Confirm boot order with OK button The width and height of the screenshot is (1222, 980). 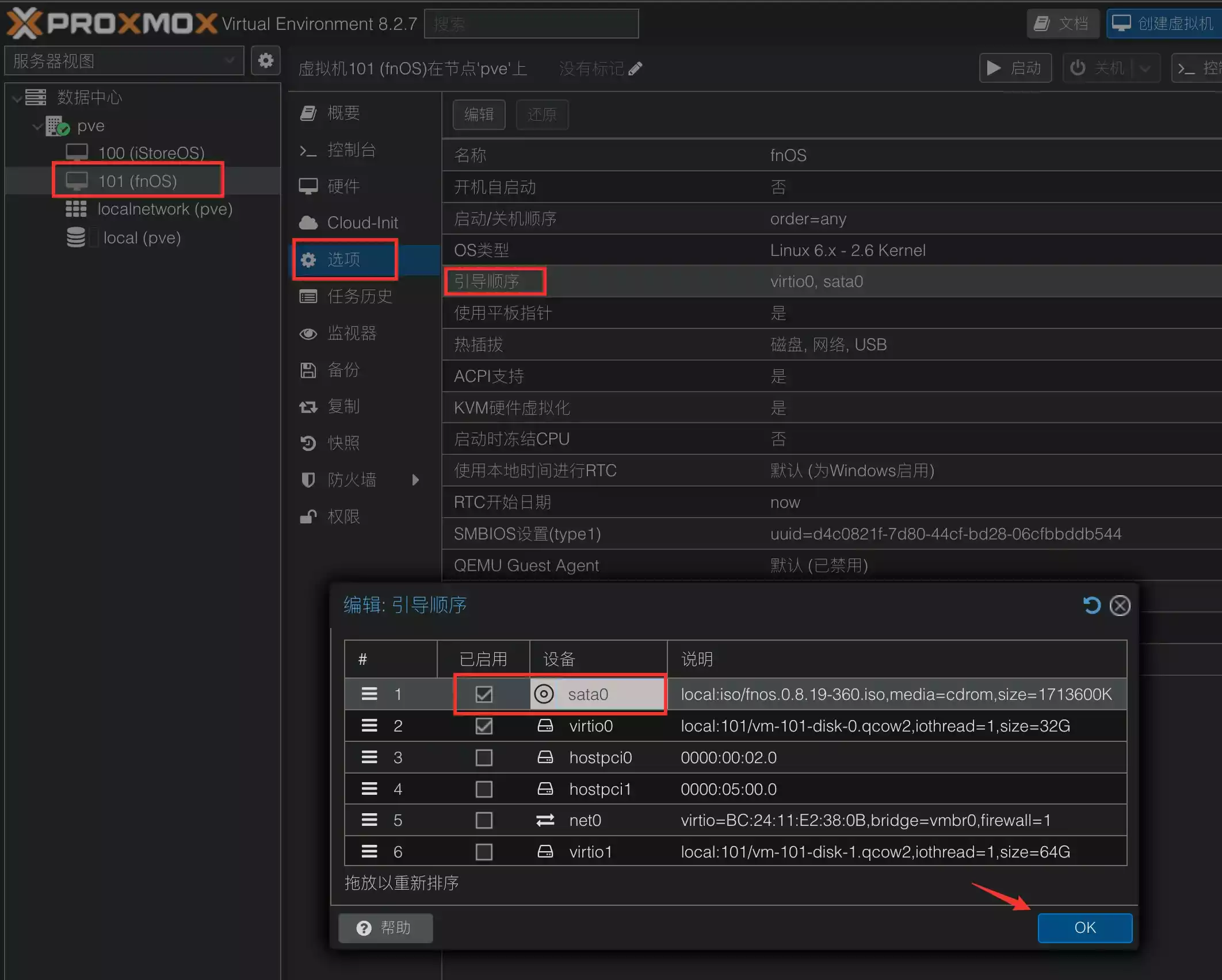pyautogui.click(x=1084, y=928)
